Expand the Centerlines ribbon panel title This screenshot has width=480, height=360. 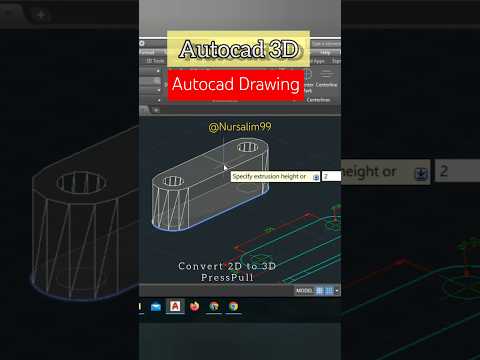[318, 100]
